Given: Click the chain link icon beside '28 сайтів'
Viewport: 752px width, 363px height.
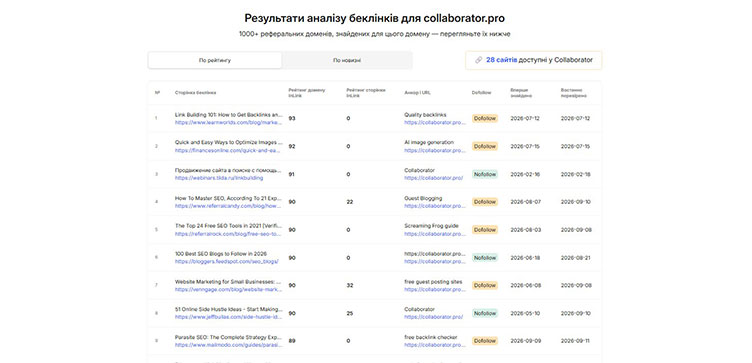Looking at the screenshot, I should tap(478, 60).
